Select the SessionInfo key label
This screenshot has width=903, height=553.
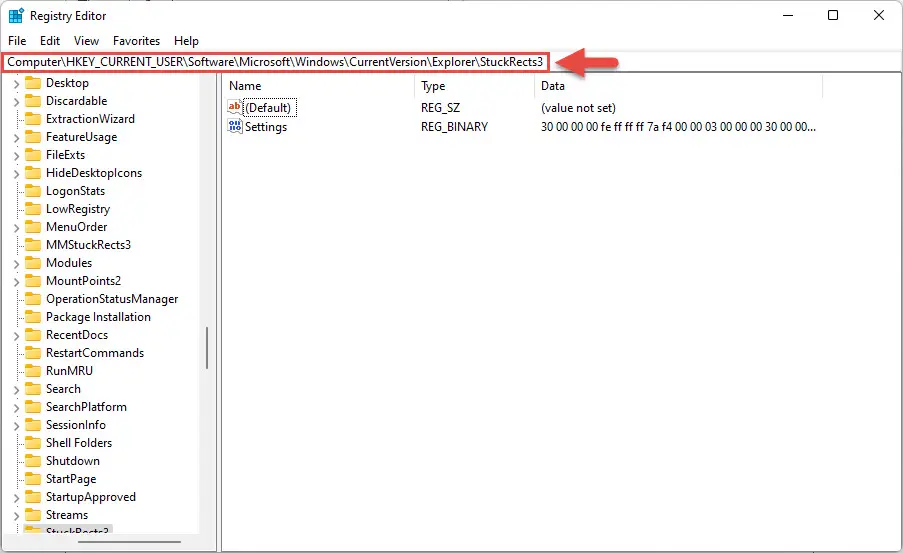76,425
